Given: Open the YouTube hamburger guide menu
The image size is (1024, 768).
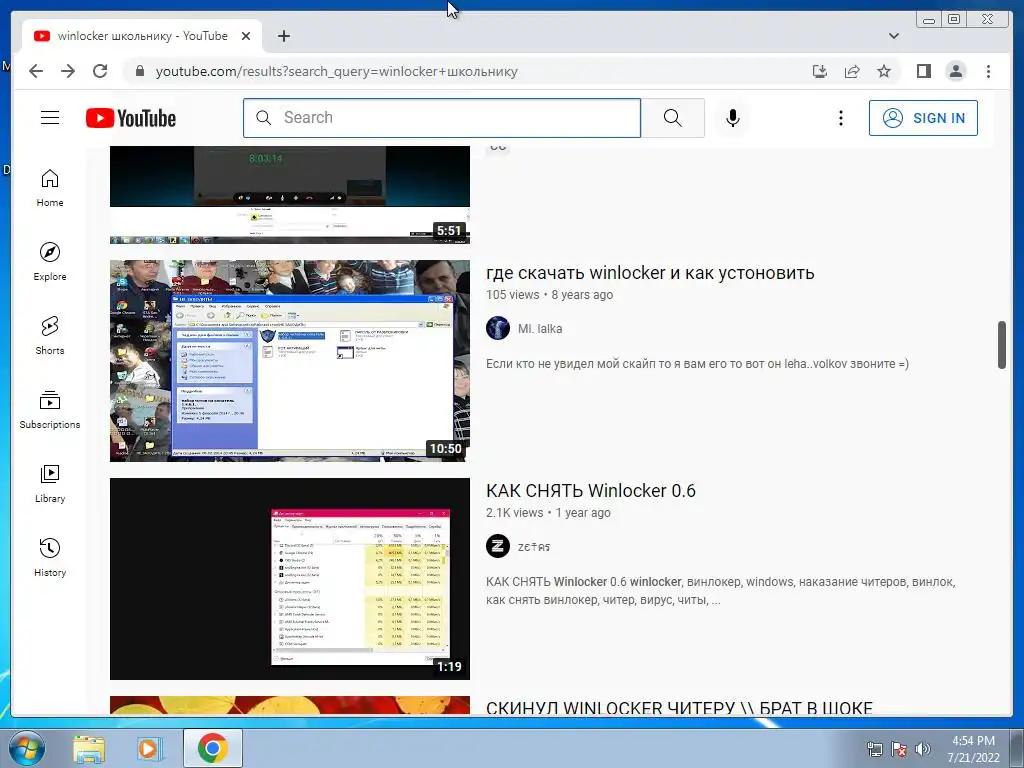Looking at the screenshot, I should pos(50,118).
